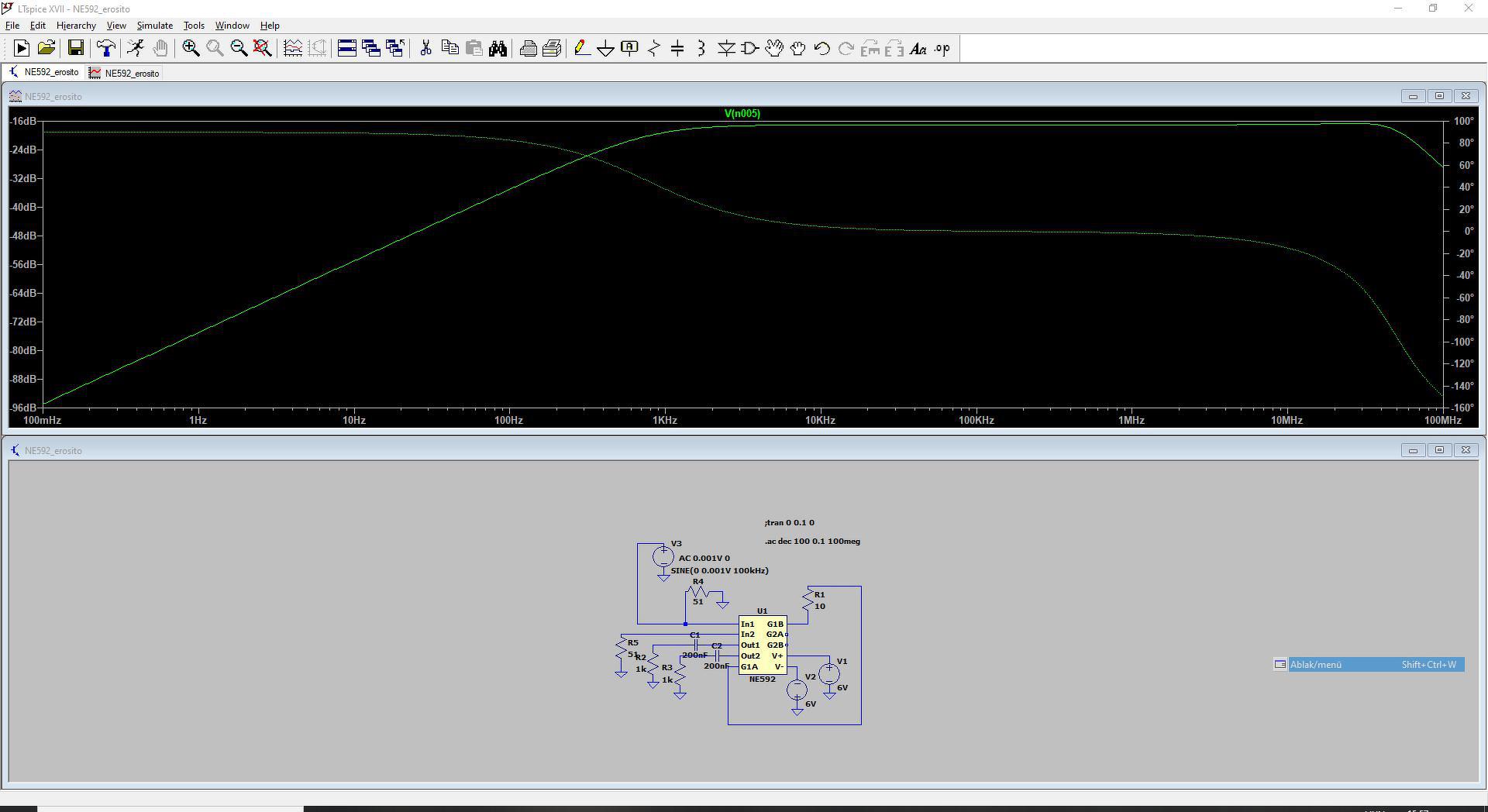Place a Diode from the toolbar
Viewport: 1488px width, 812px height.
[726, 48]
